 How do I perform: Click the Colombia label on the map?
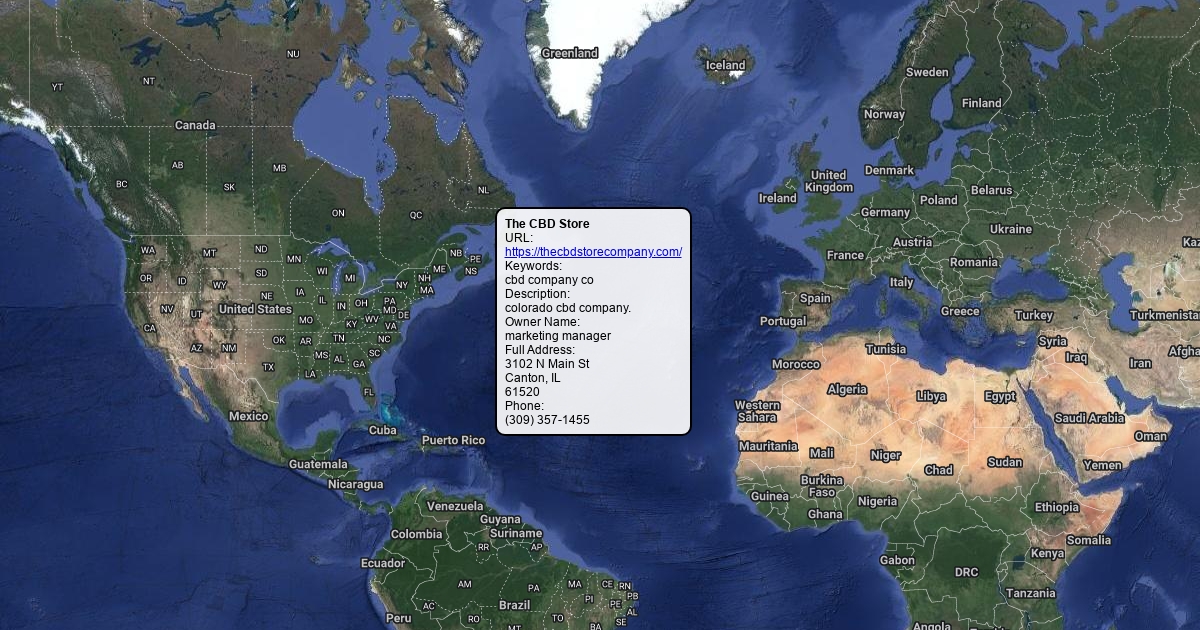[x=416, y=534]
